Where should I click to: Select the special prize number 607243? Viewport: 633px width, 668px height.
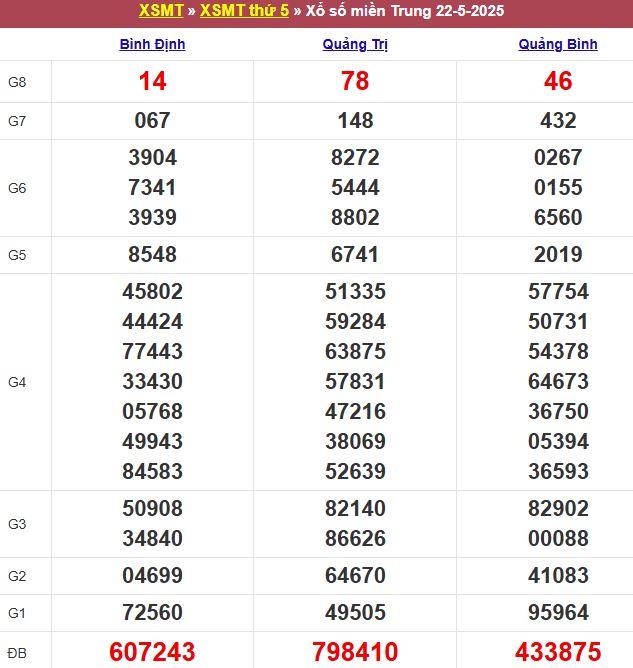152,652
